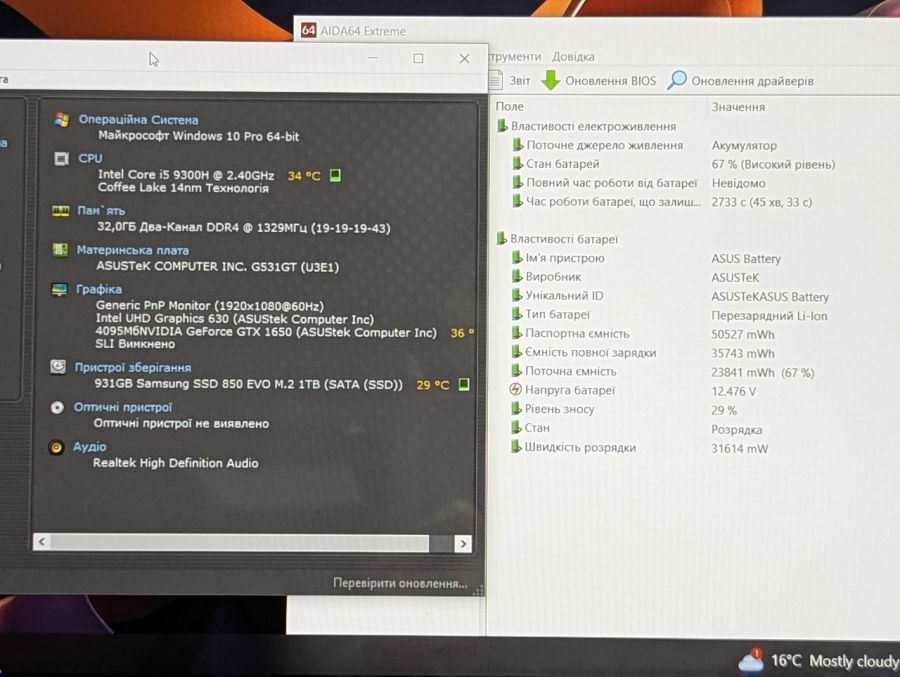The width and height of the screenshot is (900, 677).
Task: Click the battery icon beside Паспортна ємність
Action: (x=517, y=333)
